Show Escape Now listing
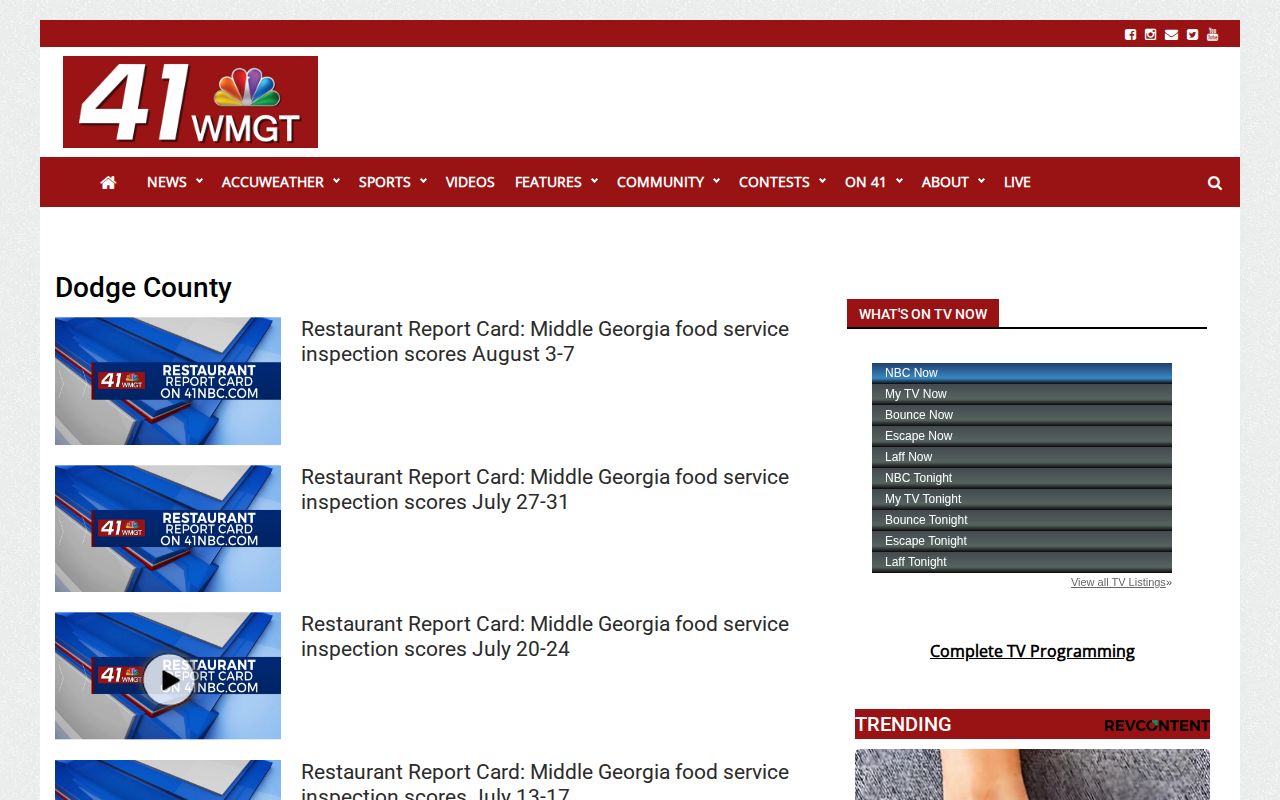 pos(1022,436)
